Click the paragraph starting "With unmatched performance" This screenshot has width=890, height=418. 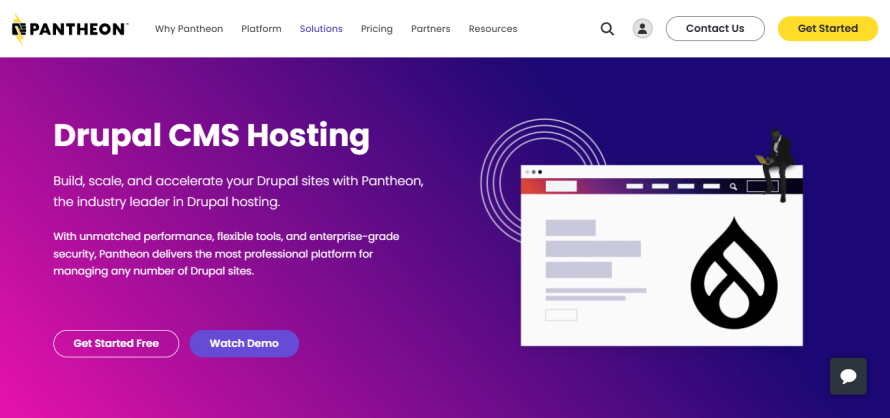pyautogui.click(x=226, y=253)
